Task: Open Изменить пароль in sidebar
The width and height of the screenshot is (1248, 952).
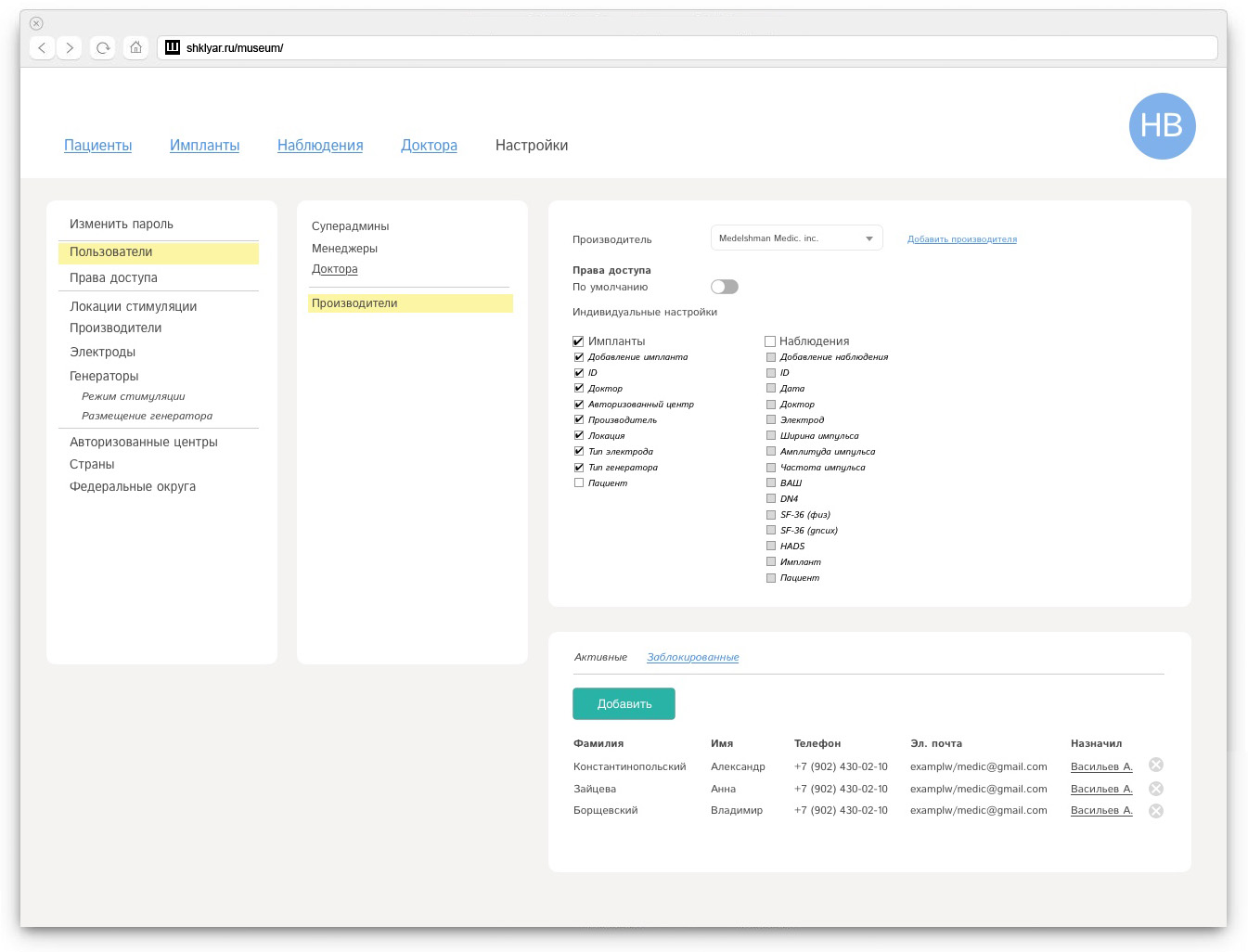Action: 122,225
